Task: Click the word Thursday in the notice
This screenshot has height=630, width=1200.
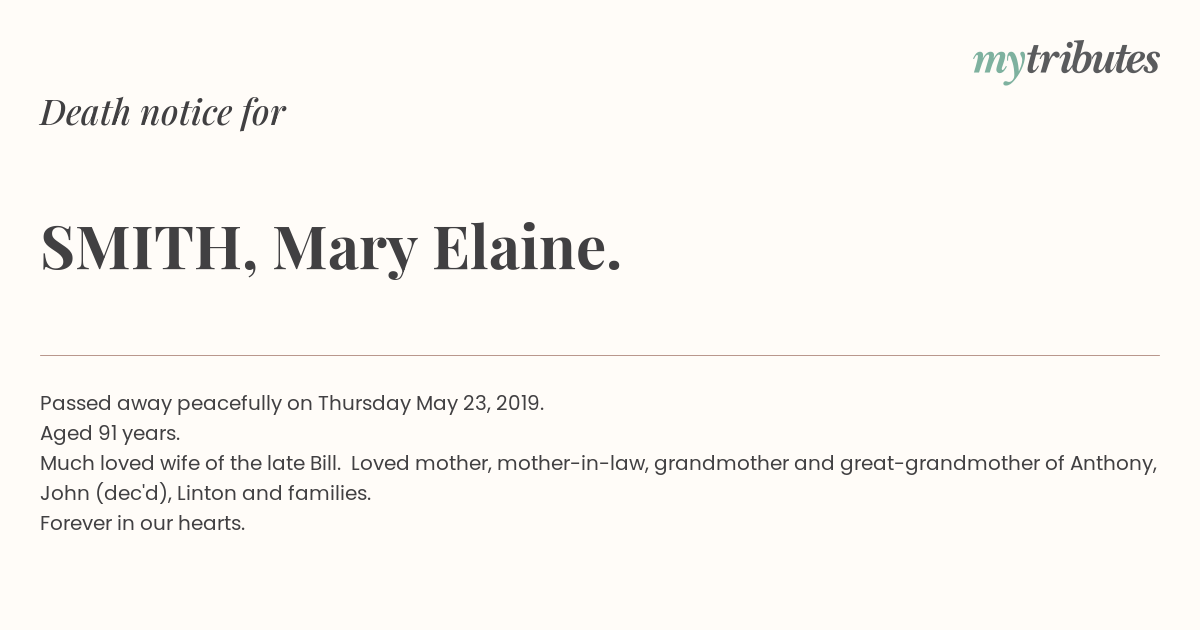Action: pos(364,404)
